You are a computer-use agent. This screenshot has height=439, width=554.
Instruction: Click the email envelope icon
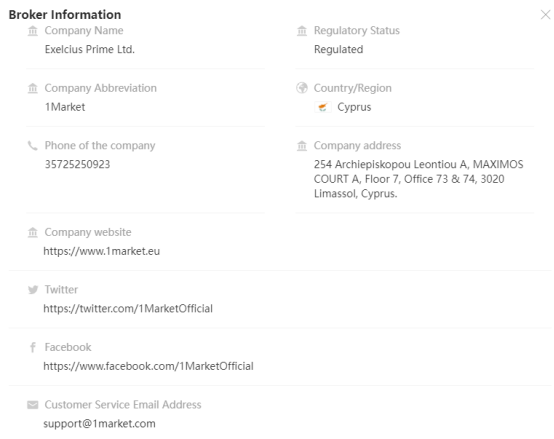[x=33, y=405]
